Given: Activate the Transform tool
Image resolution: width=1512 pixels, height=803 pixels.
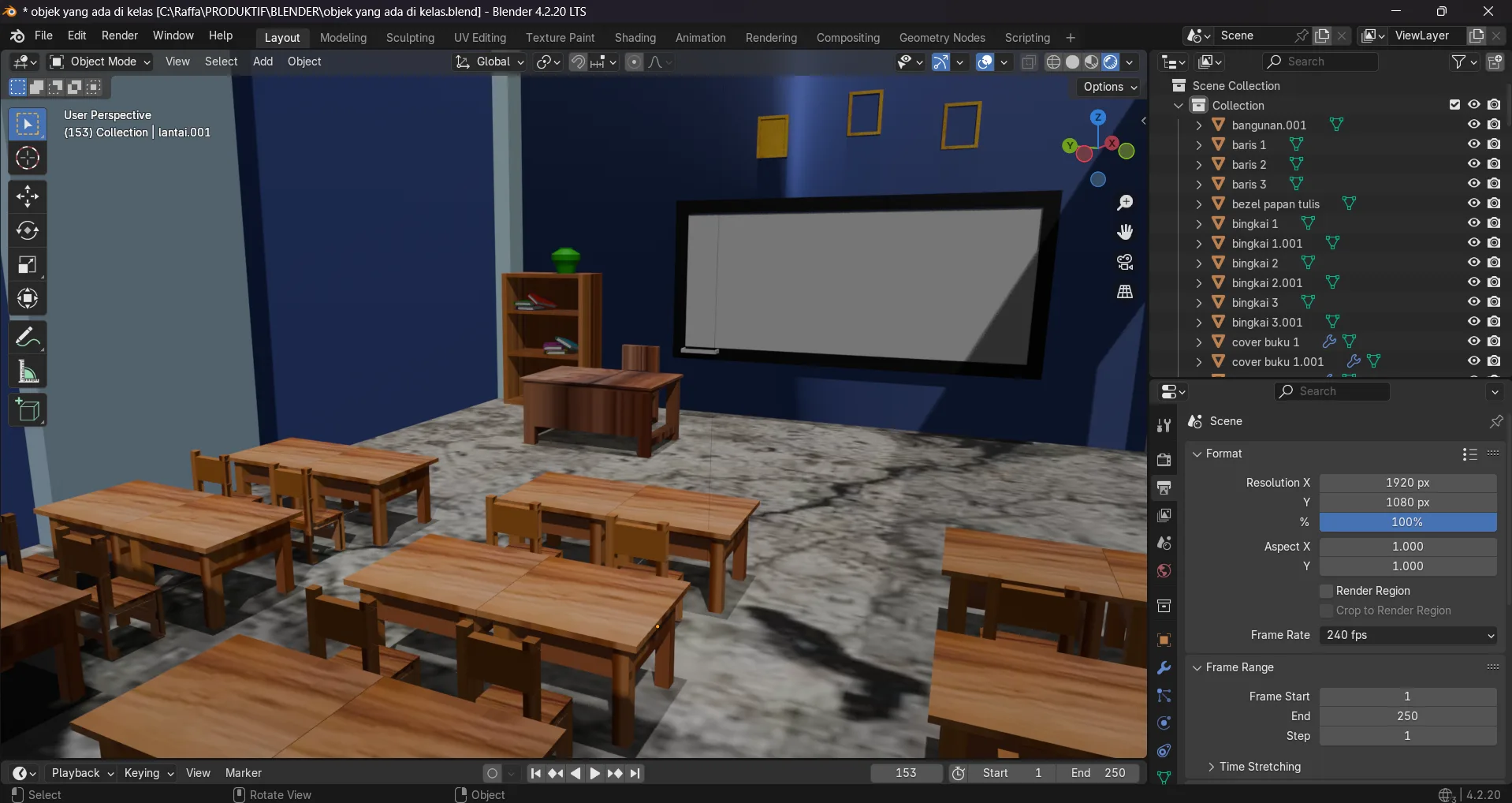Looking at the screenshot, I should [28, 298].
